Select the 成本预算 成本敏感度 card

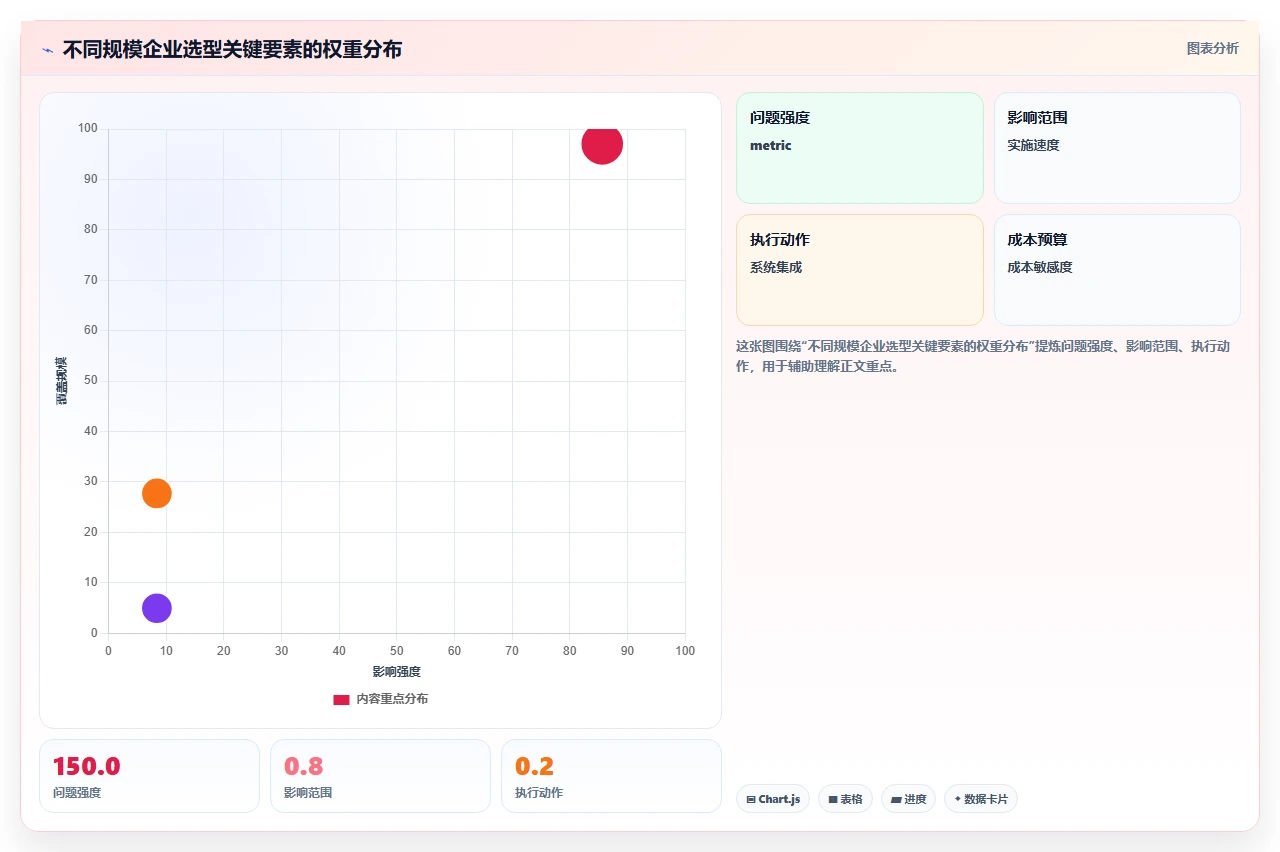1117,270
